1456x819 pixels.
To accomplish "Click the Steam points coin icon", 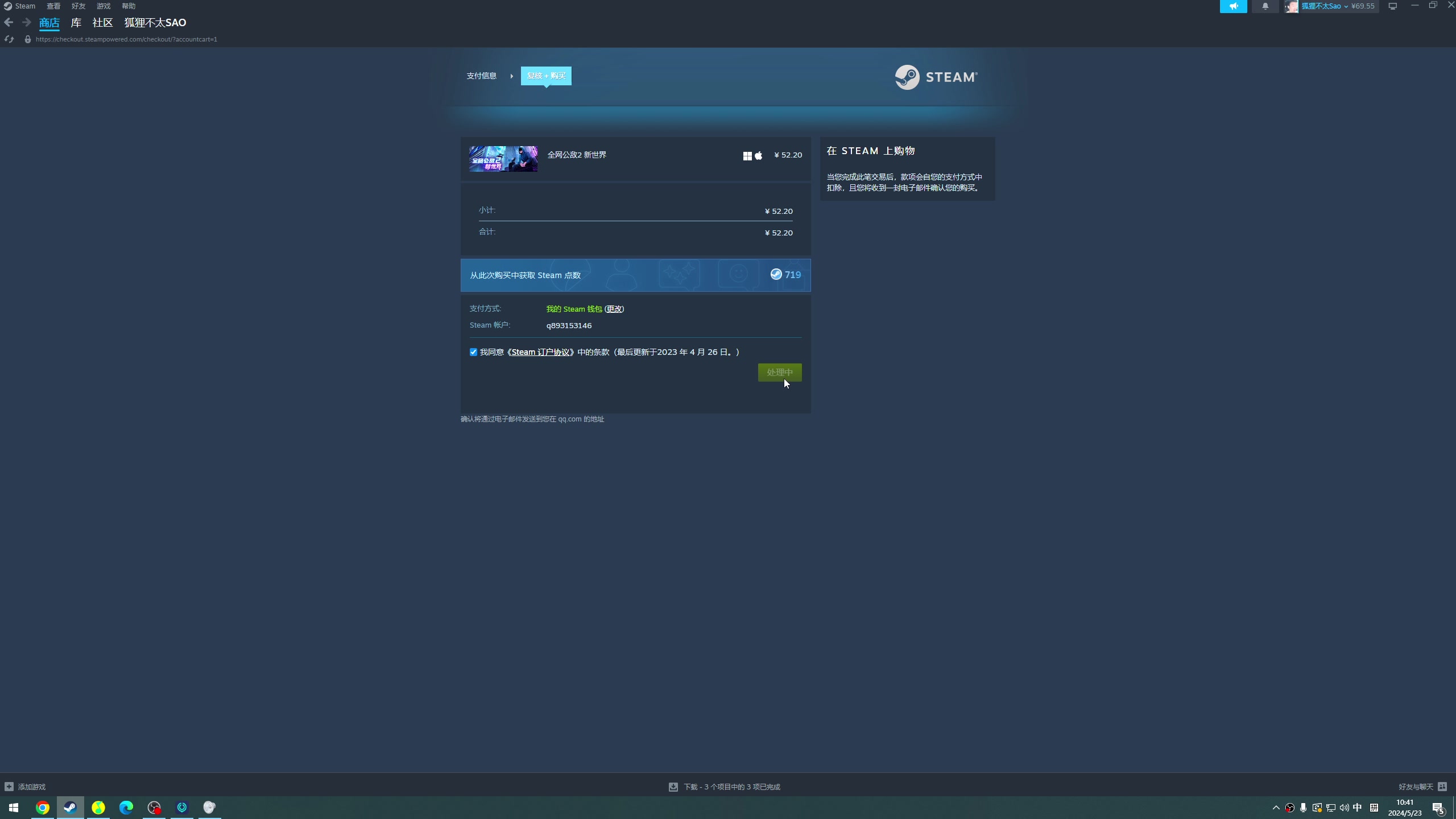I will (x=776, y=275).
